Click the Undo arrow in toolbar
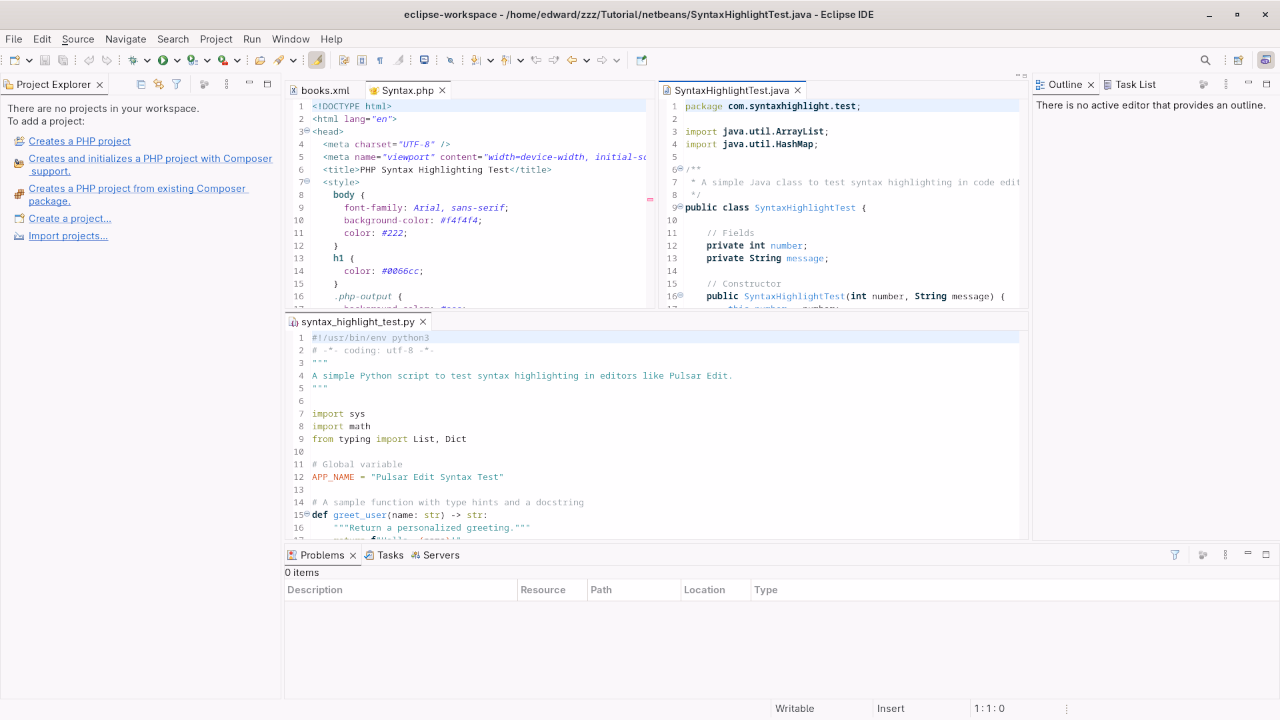 [x=89, y=60]
